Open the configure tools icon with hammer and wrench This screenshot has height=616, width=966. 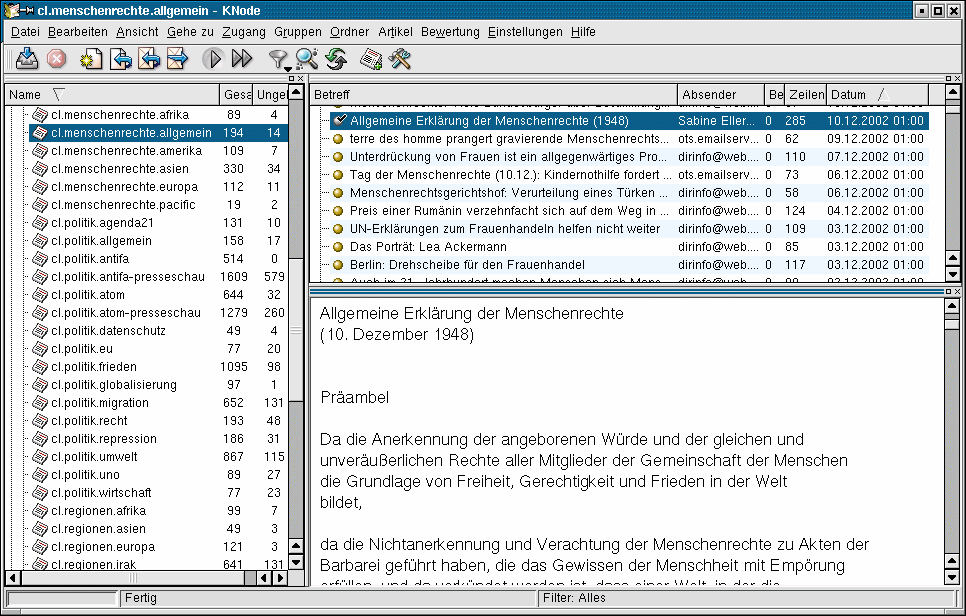click(400, 59)
